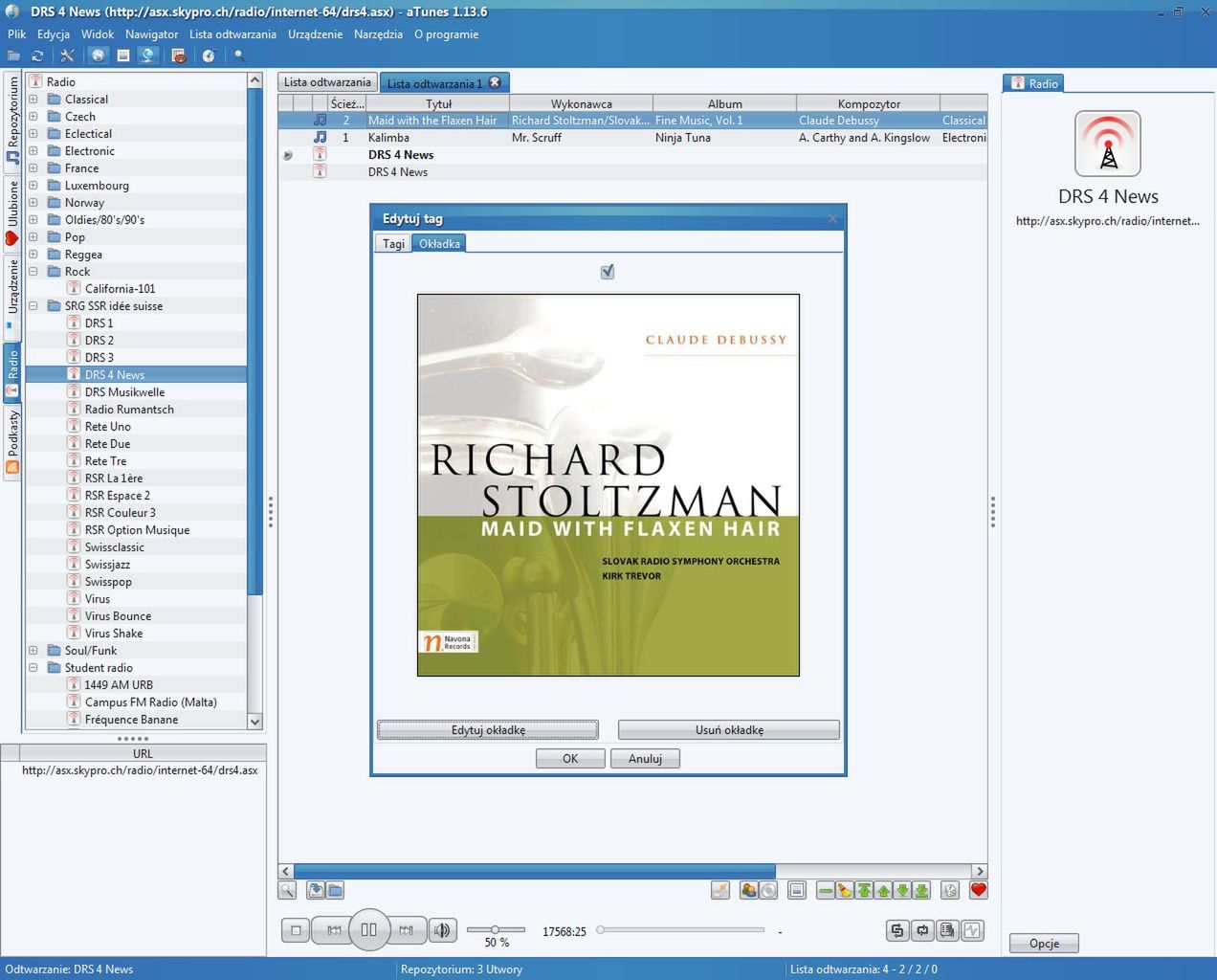Image resolution: width=1217 pixels, height=980 pixels.
Task: Open the Lista odtwarzania menu
Action: 232,34
